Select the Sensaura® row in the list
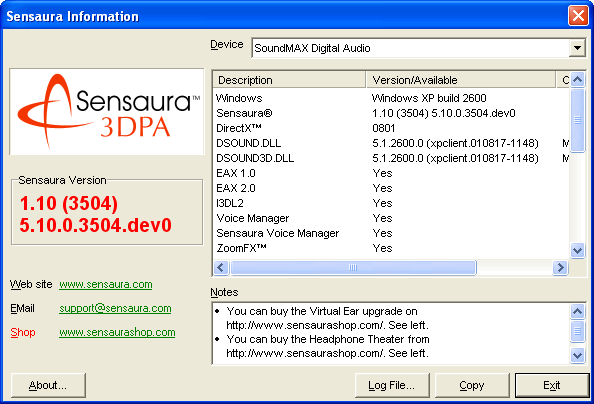Image resolution: width=594 pixels, height=404 pixels. [x=391, y=113]
